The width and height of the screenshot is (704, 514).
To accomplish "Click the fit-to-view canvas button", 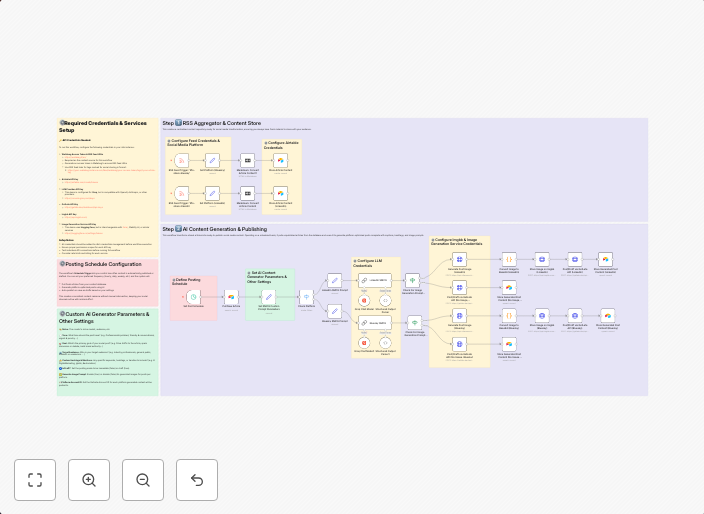I will [x=35, y=480].
